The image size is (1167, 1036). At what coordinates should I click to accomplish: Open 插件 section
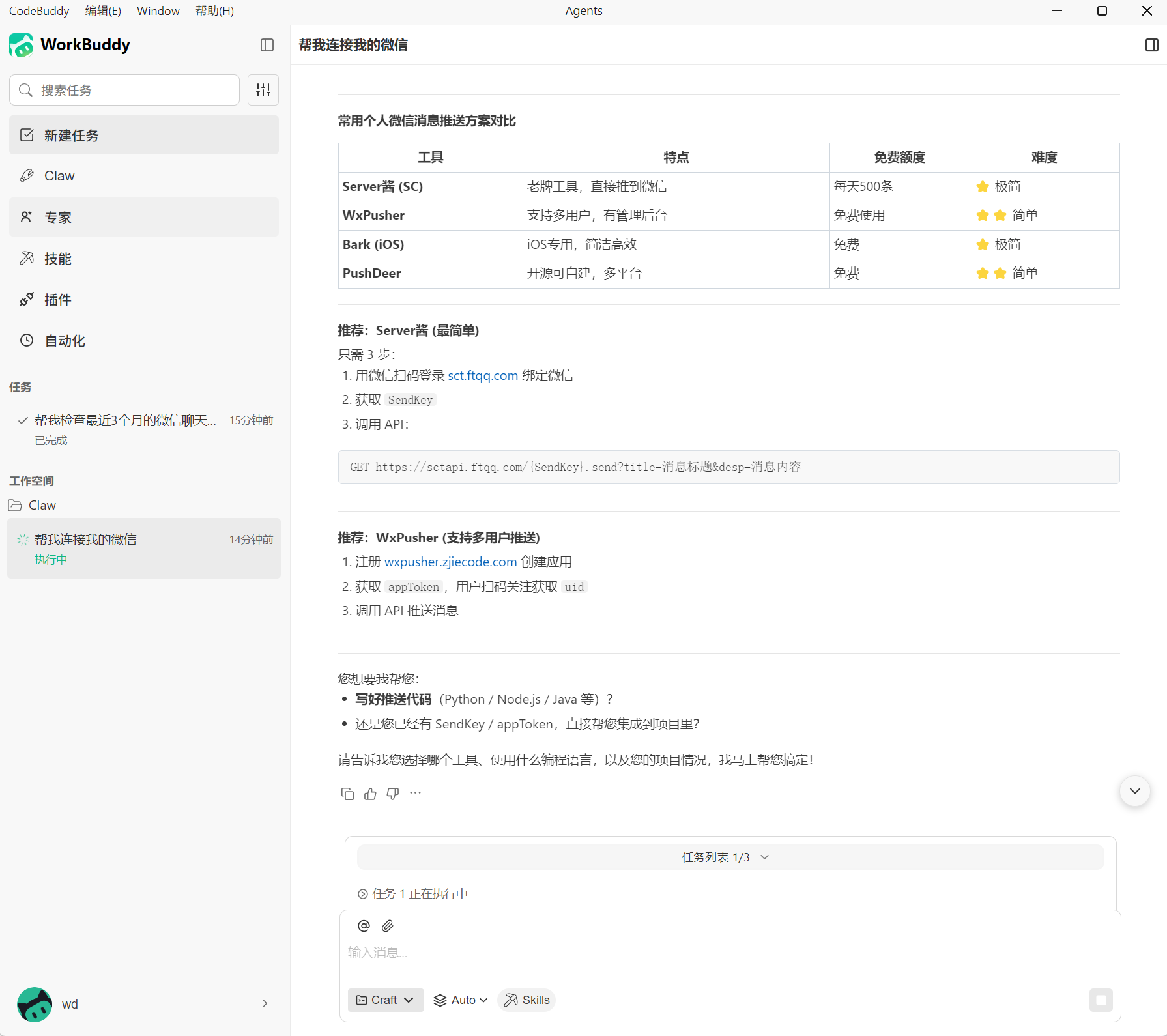pos(144,300)
